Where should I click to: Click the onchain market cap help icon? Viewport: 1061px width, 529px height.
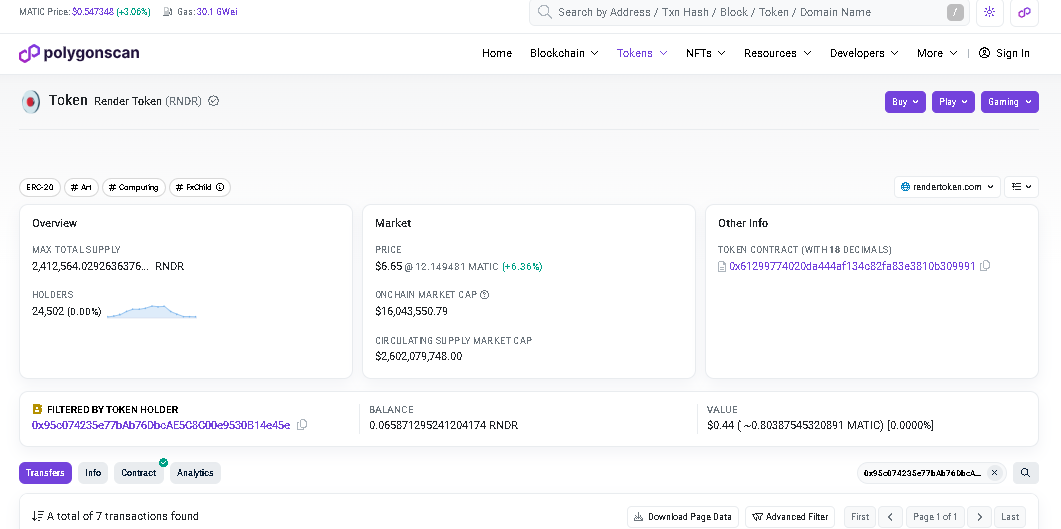click(x=484, y=294)
